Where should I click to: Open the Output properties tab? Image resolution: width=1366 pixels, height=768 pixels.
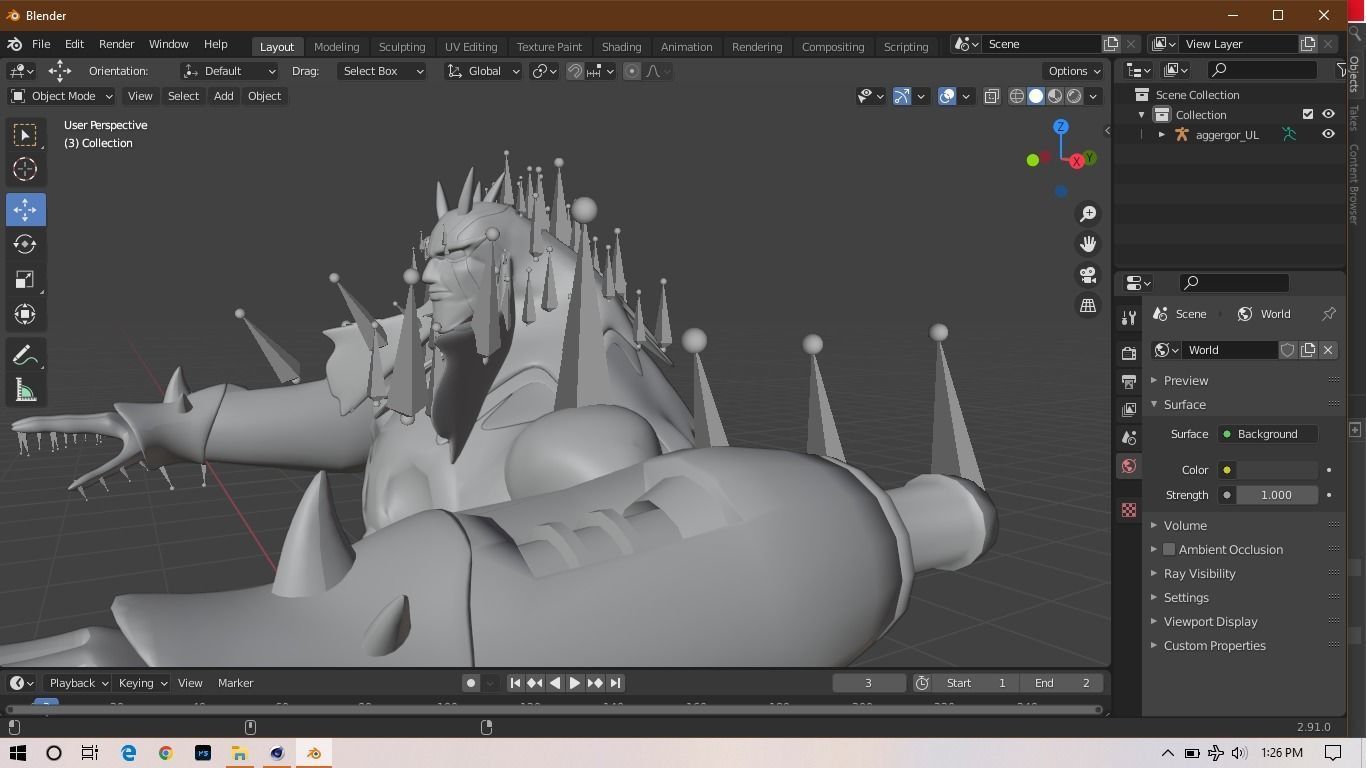pyautogui.click(x=1129, y=381)
